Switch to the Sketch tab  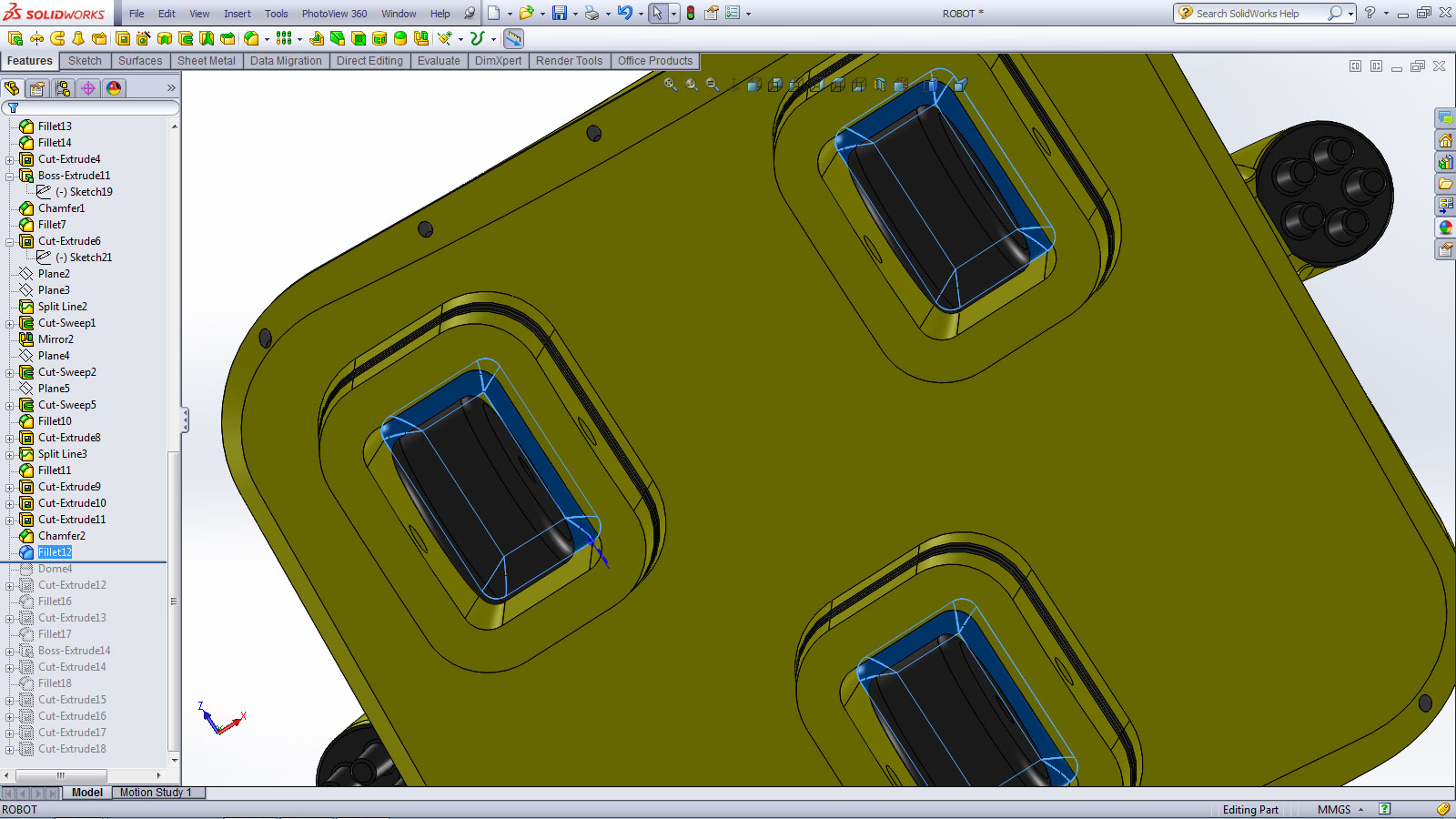coord(85,61)
